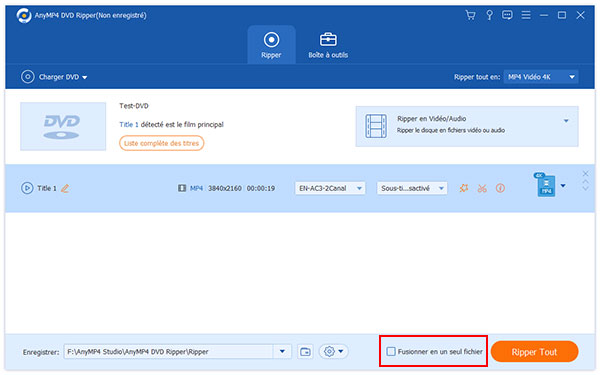Open the scissors cut tool

482,188
